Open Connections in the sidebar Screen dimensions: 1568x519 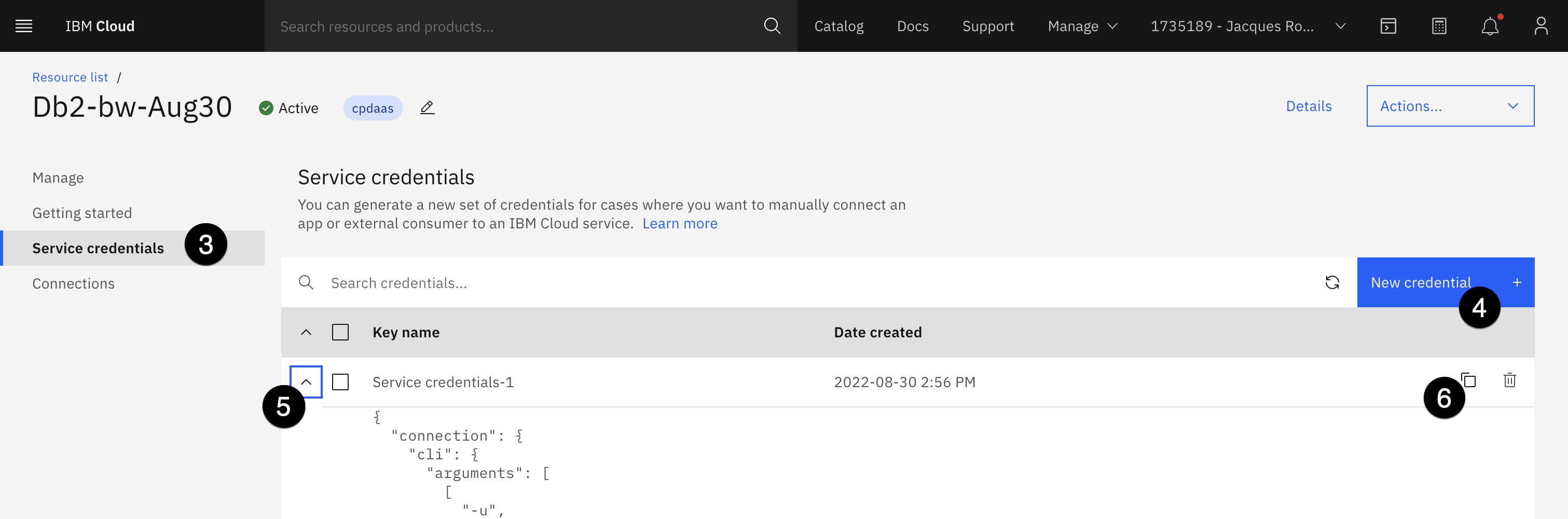coord(73,284)
